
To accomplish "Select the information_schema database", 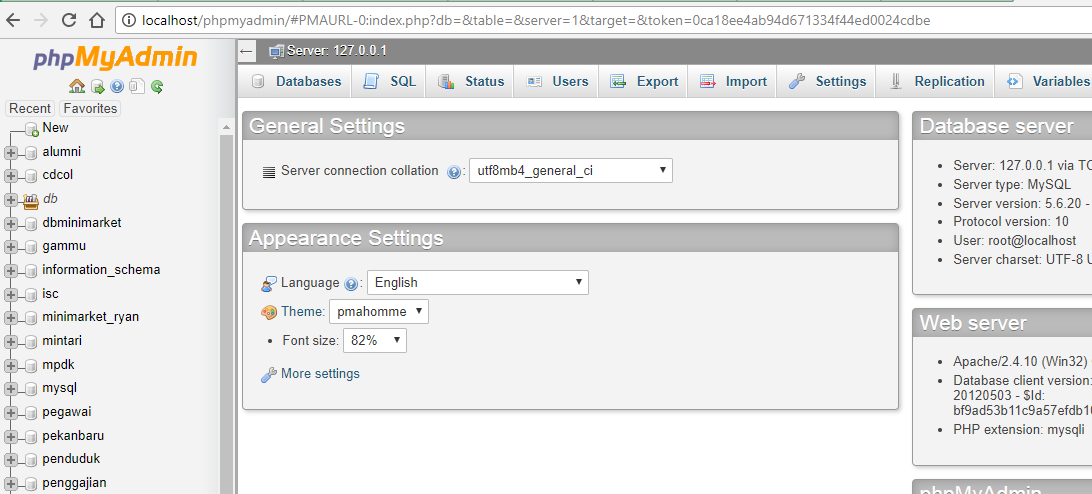I will tap(101, 270).
